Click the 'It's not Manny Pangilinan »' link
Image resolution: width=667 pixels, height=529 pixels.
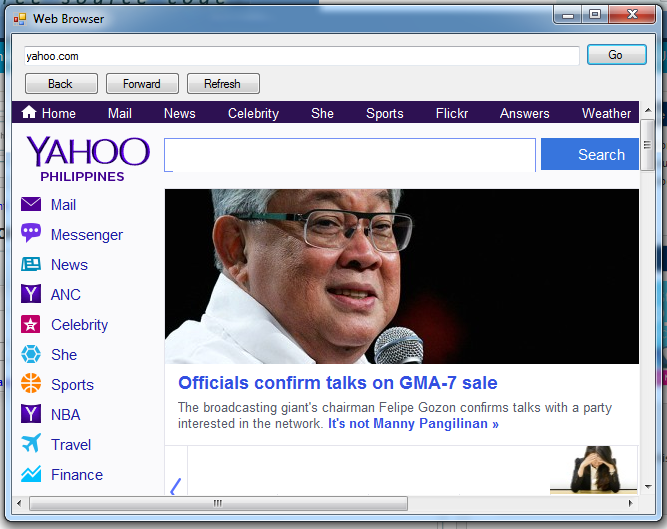[413, 424]
